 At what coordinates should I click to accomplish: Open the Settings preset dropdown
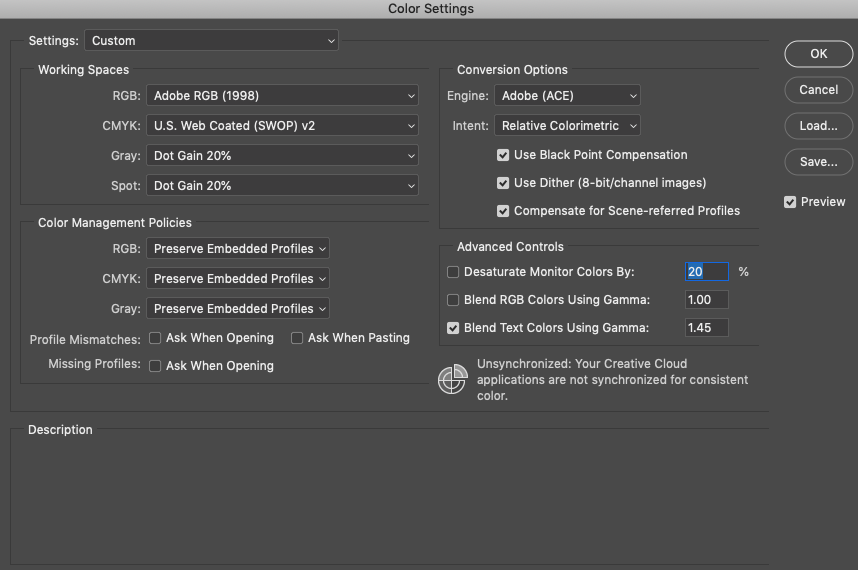pyautogui.click(x=212, y=41)
